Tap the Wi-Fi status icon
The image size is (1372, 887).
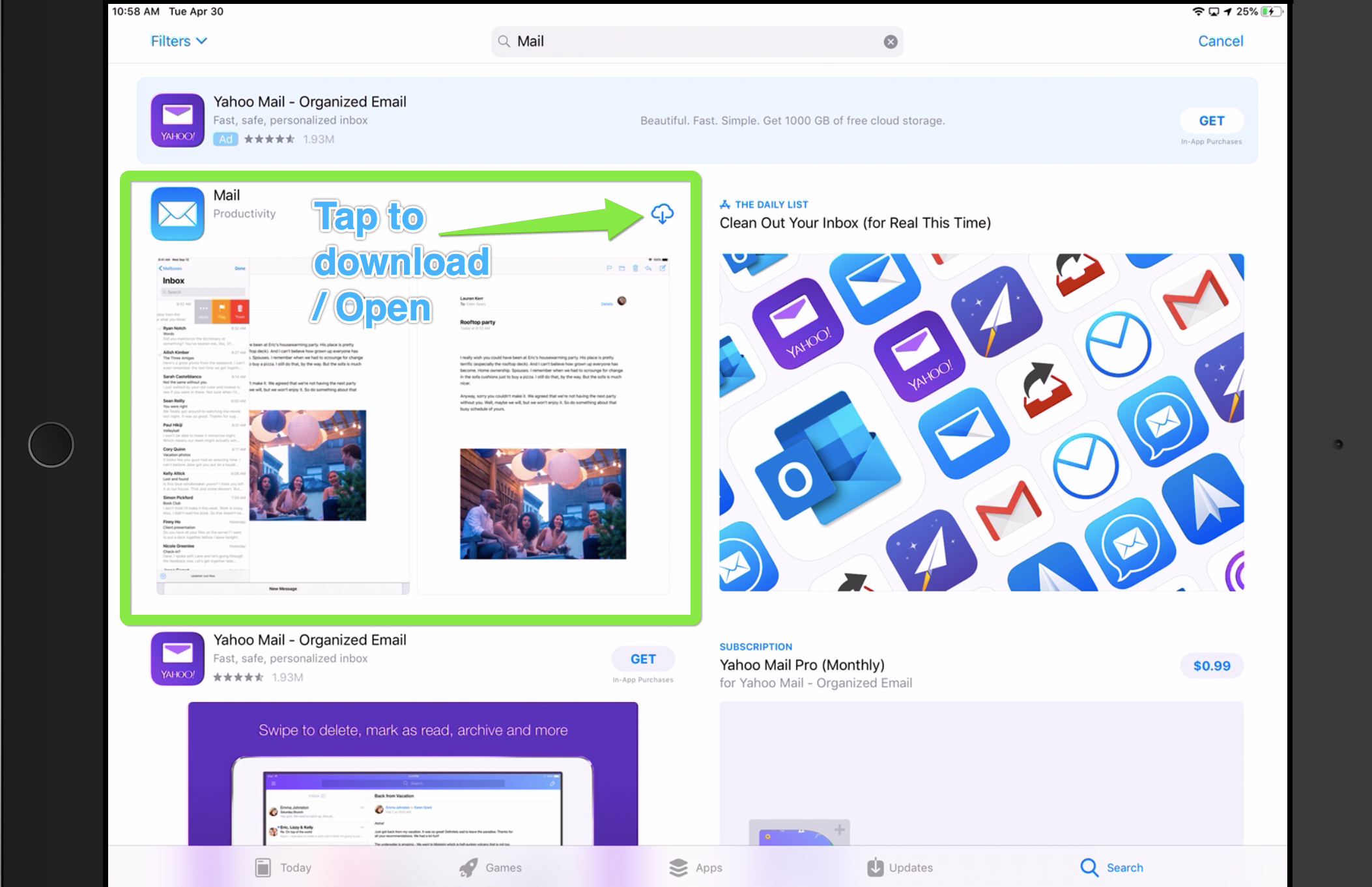pyautogui.click(x=1197, y=11)
